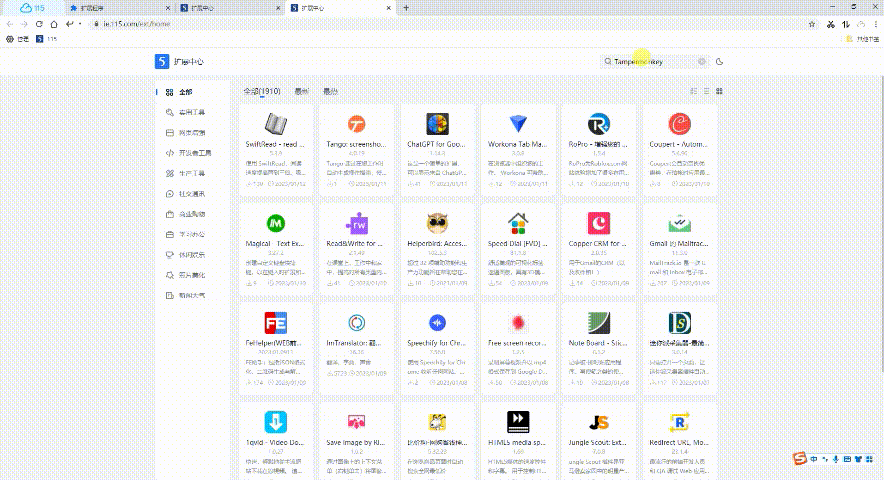Toggle dark mode moon icon in header
The height and width of the screenshot is (480, 884).
point(719,61)
